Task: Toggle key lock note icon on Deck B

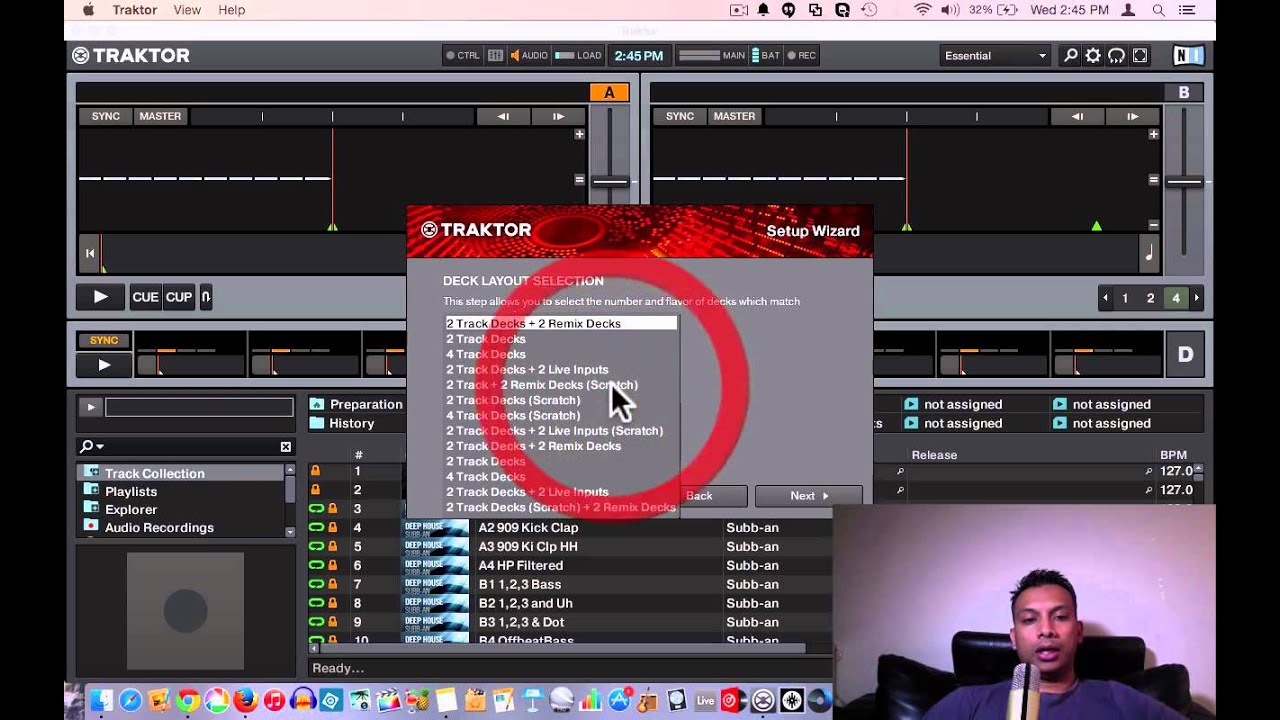Action: pos(1148,254)
